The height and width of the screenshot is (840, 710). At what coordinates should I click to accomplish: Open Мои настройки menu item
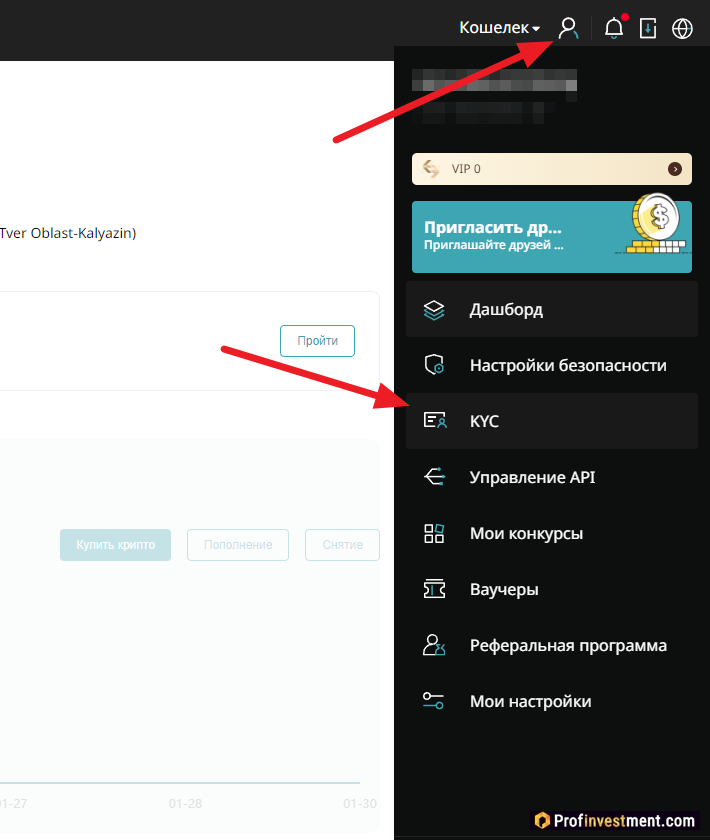tap(552, 701)
